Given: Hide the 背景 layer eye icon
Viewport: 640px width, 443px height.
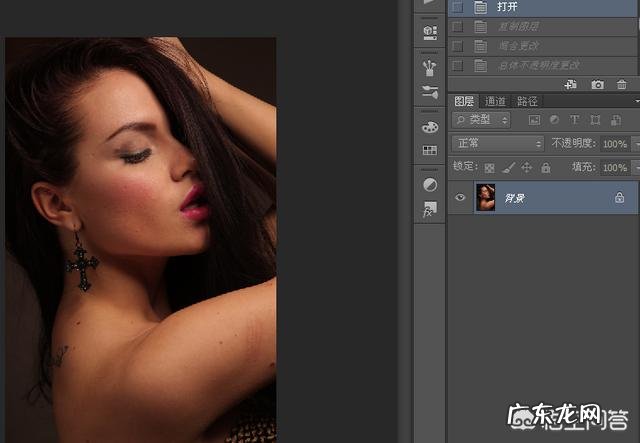Looking at the screenshot, I should [460, 198].
